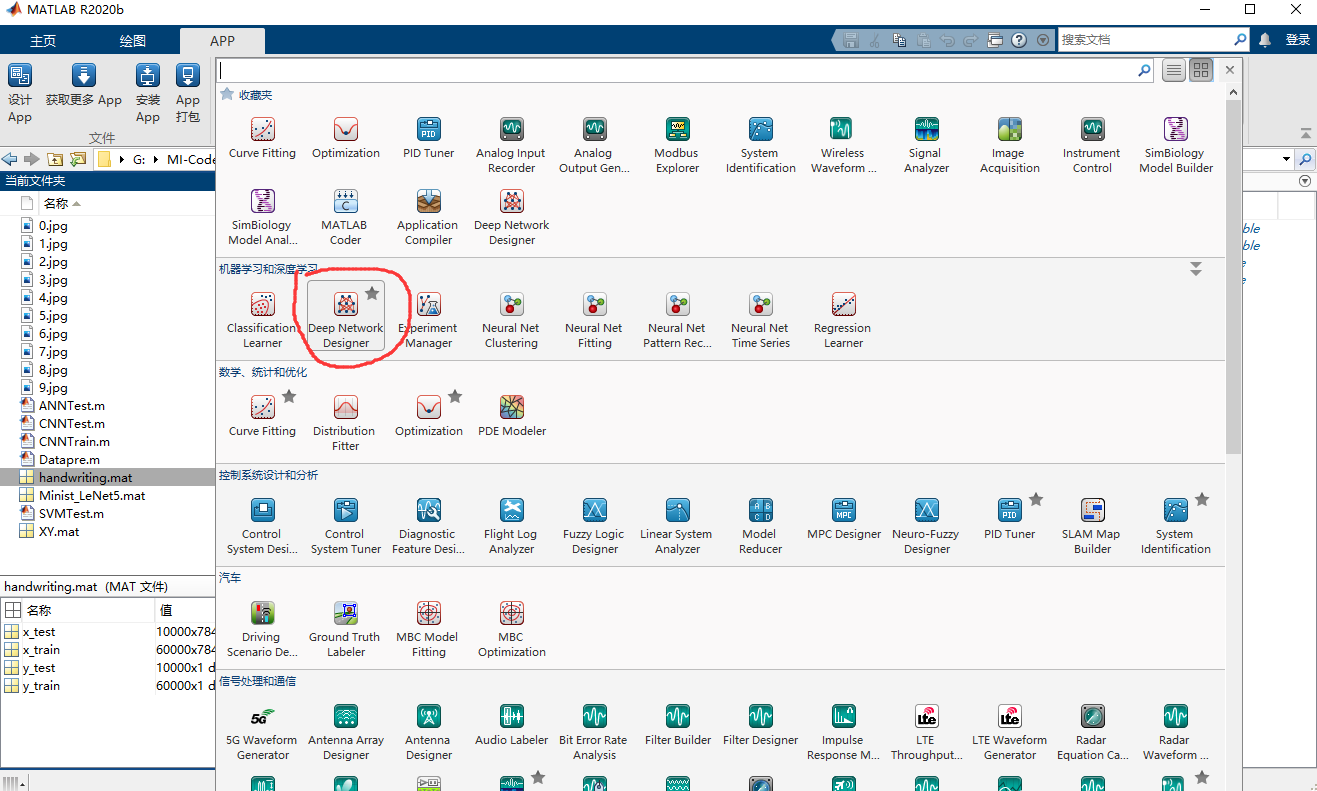
Task: Launch Ground Truth Labeler app
Action: point(345,629)
